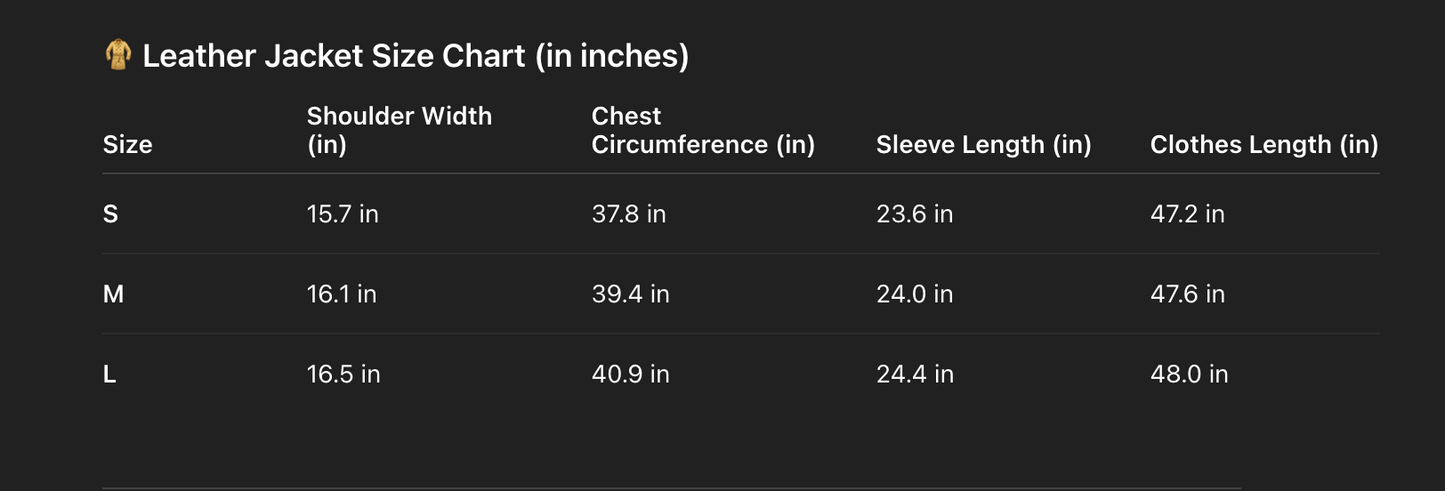Select the 39.4 in chest cell
The image size is (1445, 491).
630,294
